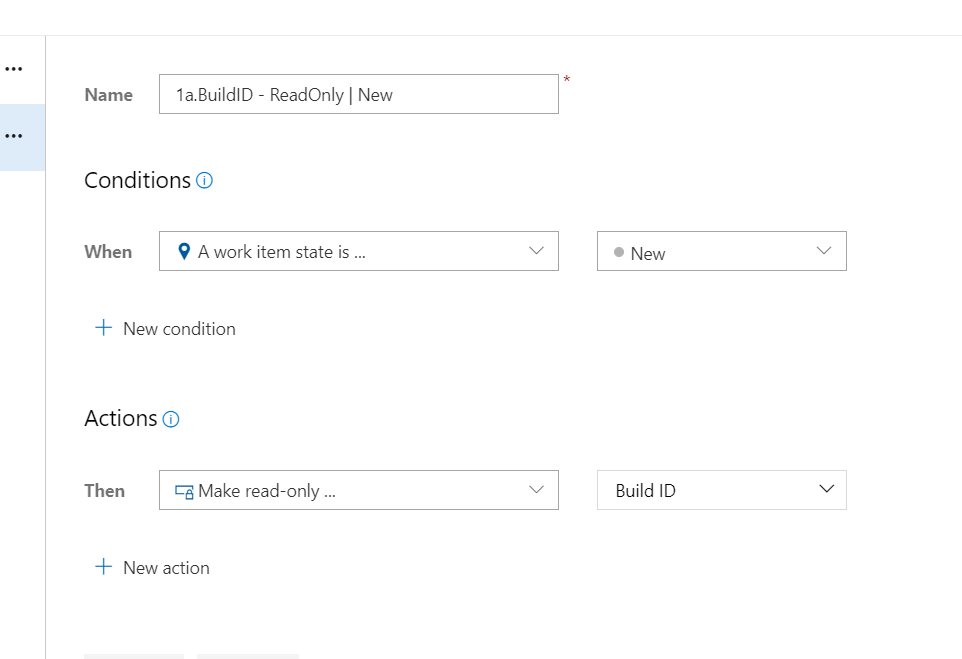The width and height of the screenshot is (962, 659).
Task: Open the ellipsis menu on the highlighted rule
Action: tap(13, 136)
